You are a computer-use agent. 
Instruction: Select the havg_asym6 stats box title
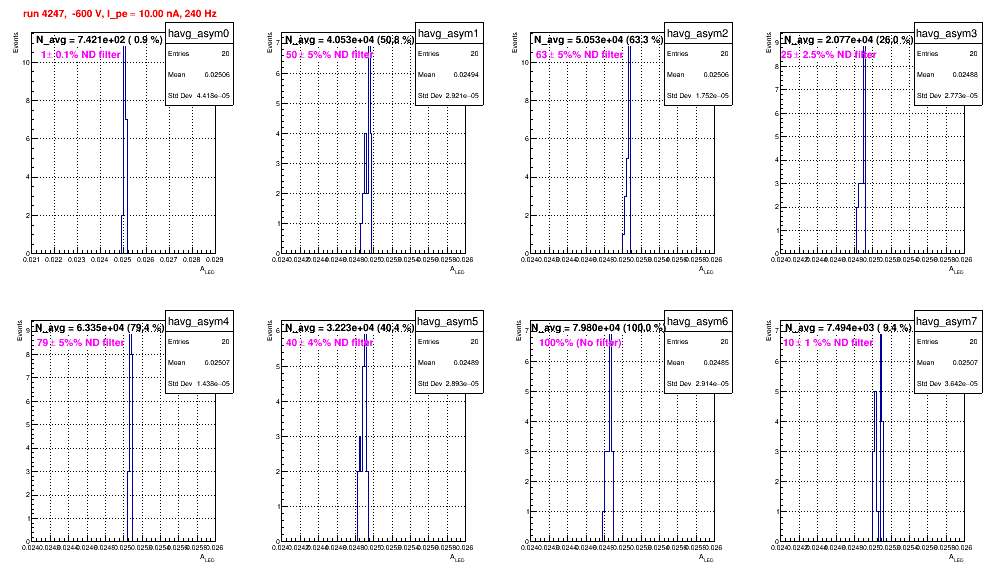point(698,321)
